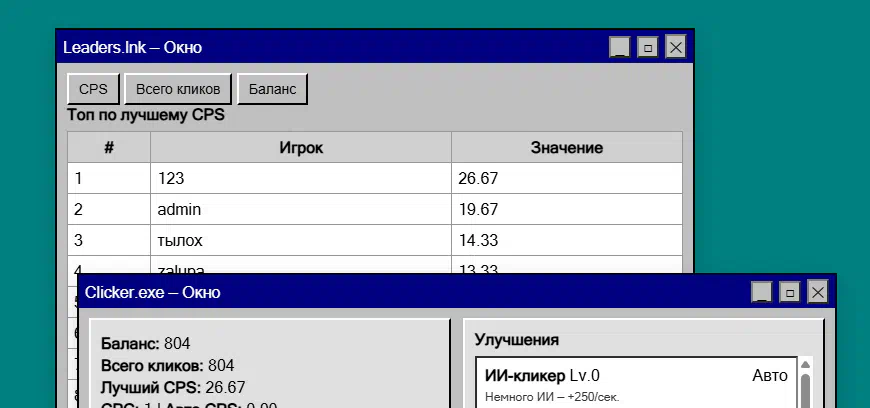
Task: Close the Clicker.exe window
Action: [x=818, y=292]
